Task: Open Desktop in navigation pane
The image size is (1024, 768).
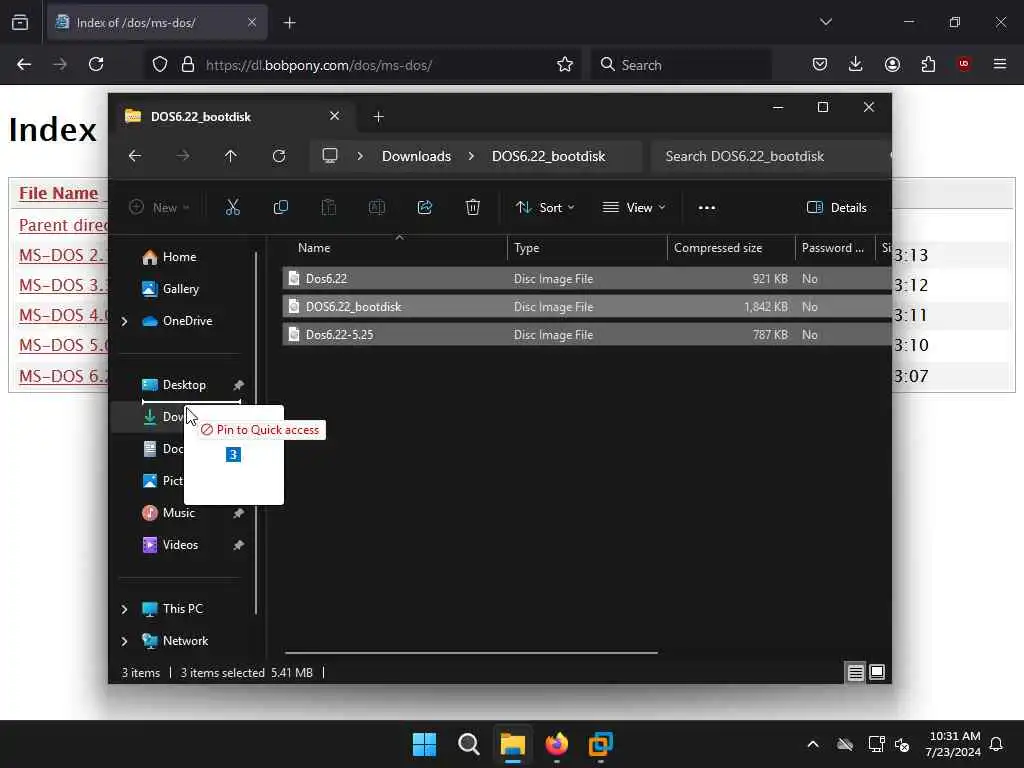Action: pyautogui.click(x=174, y=385)
